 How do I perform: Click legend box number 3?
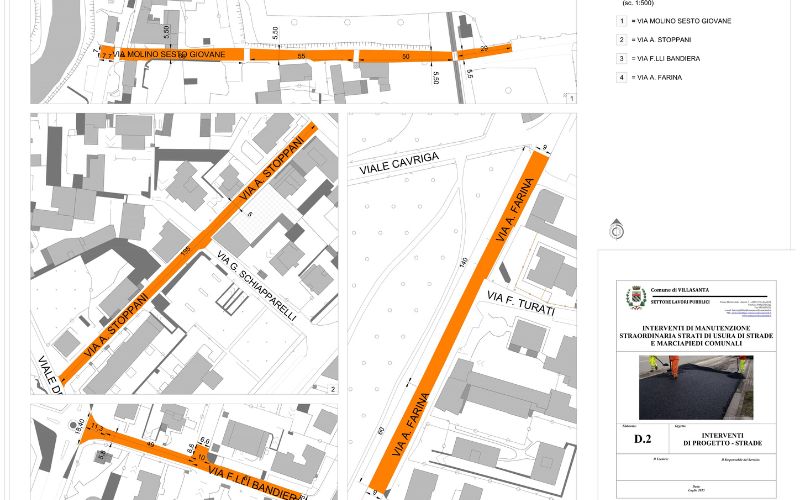click(622, 59)
